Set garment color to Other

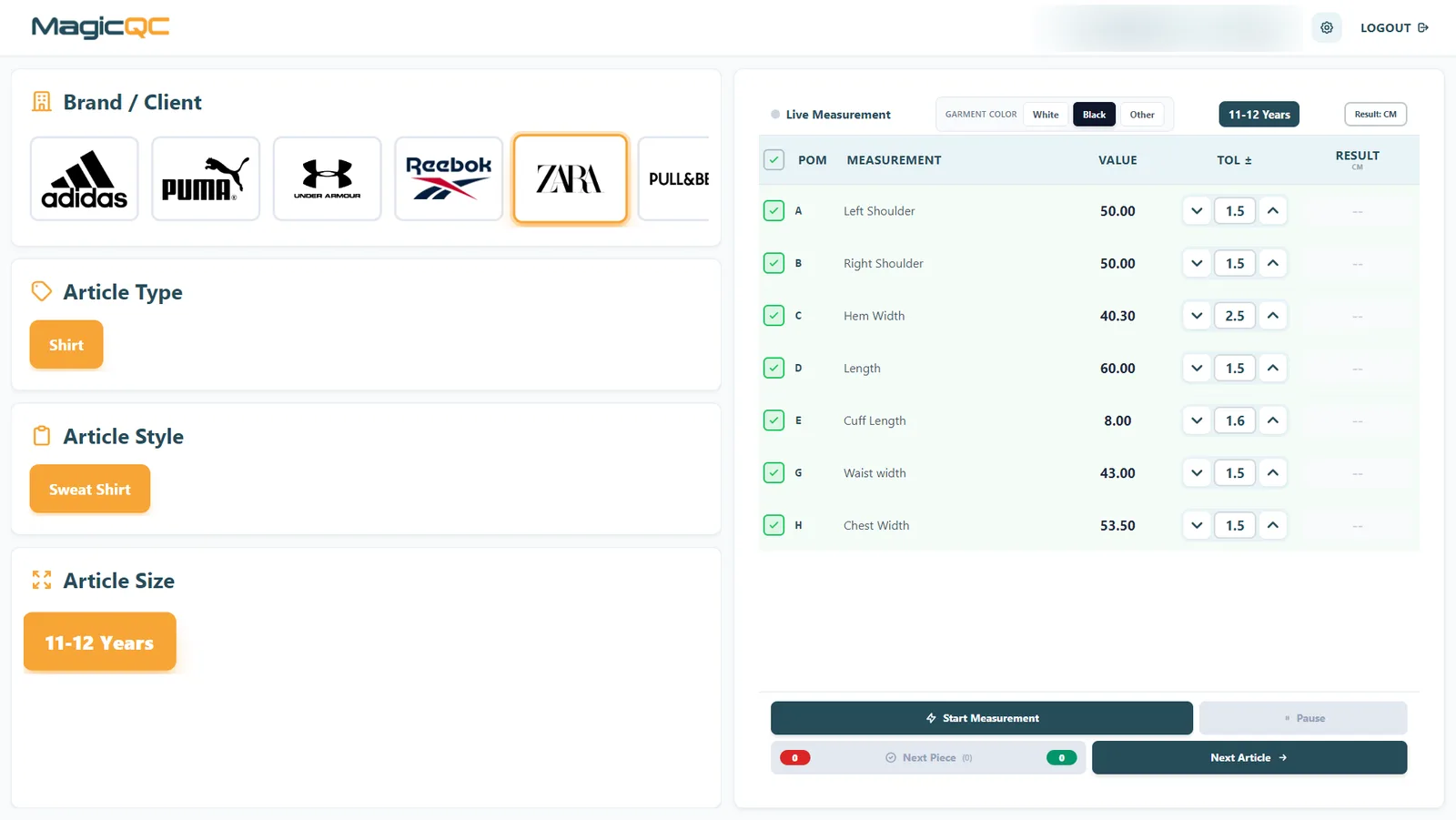coord(1142,115)
